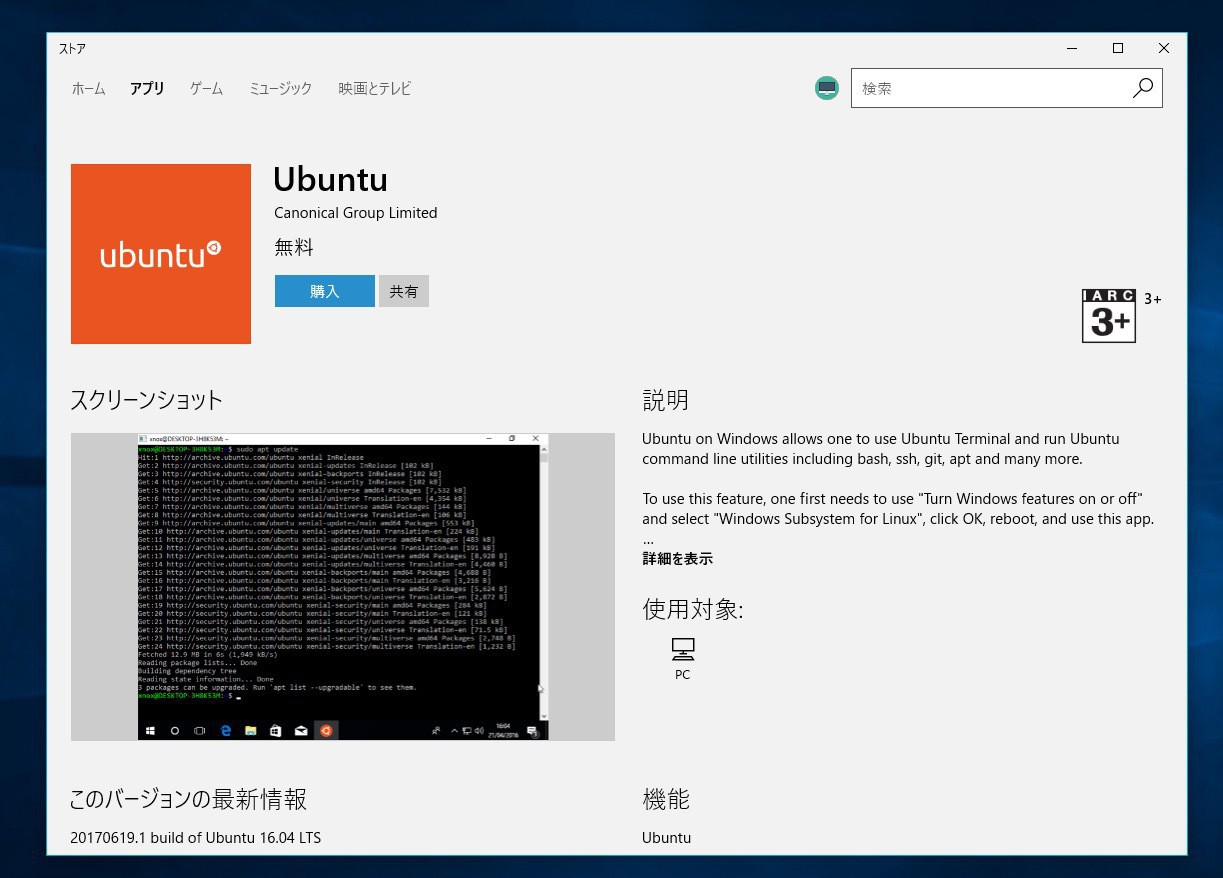Click the スクリーンショット section heading
The width and height of the screenshot is (1223, 878).
click(x=147, y=400)
